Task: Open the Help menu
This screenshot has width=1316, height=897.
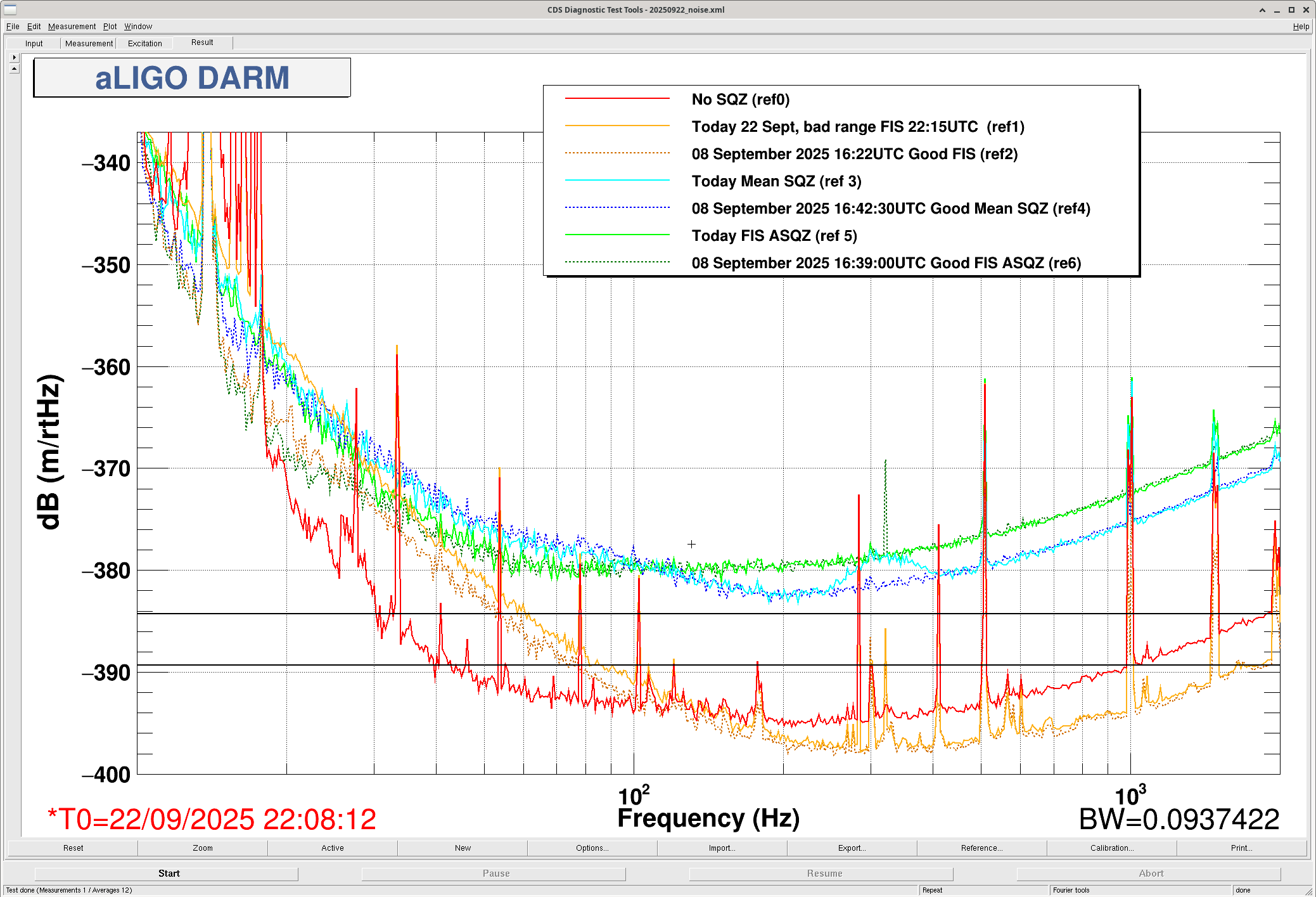Action: [1301, 27]
